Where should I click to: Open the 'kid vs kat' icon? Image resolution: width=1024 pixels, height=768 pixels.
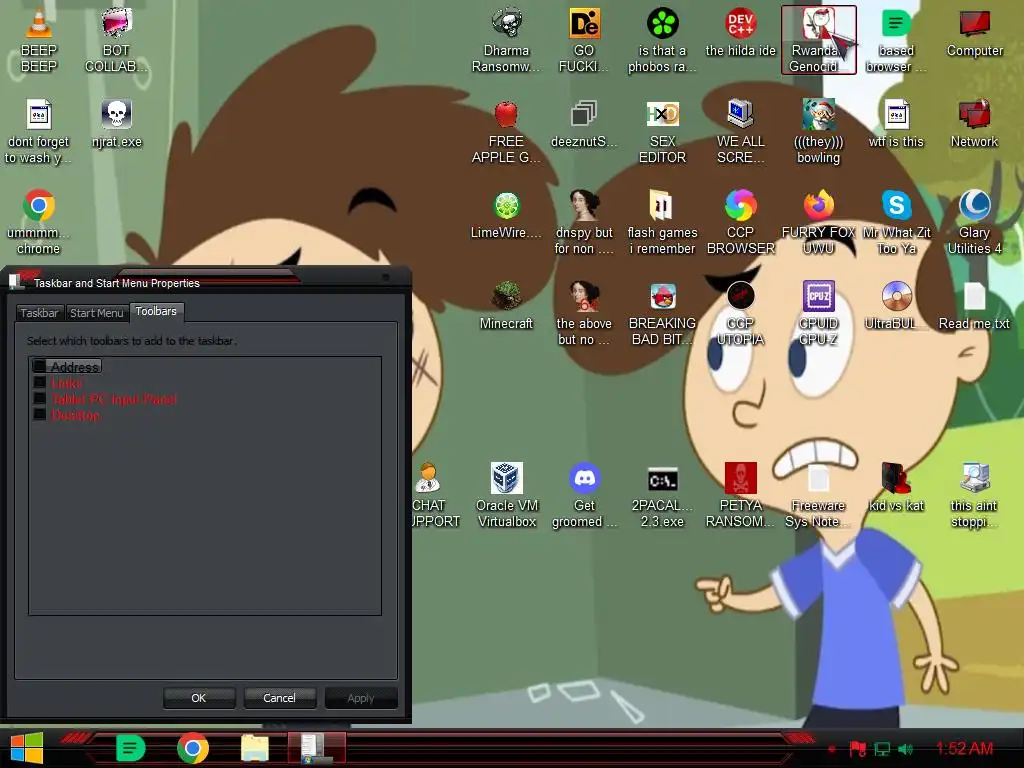[x=896, y=488]
